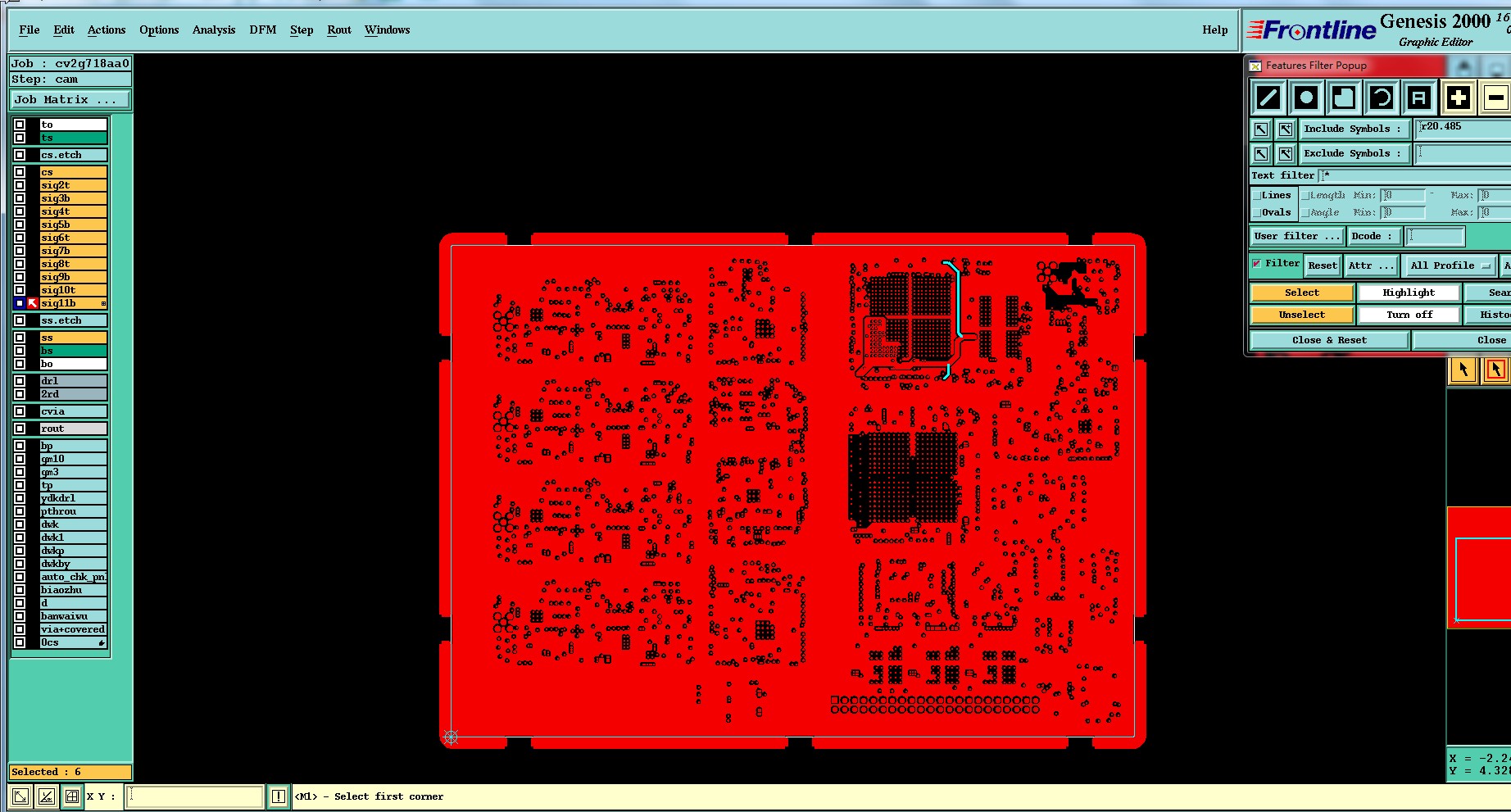Click the black arrow tool with red border

click(1496, 370)
